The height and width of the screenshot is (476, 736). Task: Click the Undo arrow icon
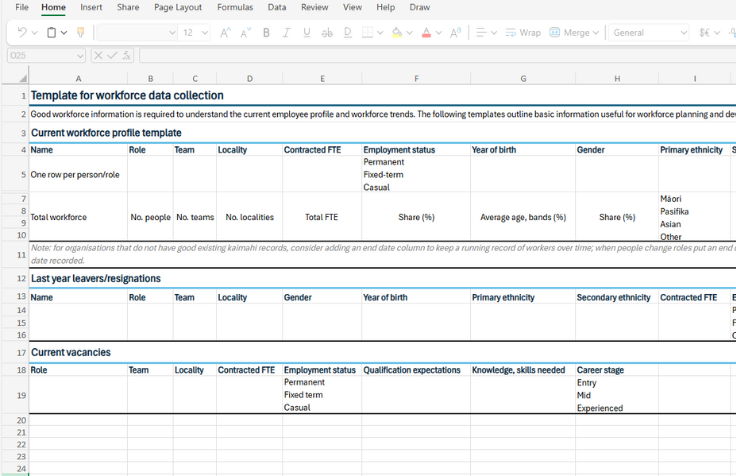(x=21, y=33)
